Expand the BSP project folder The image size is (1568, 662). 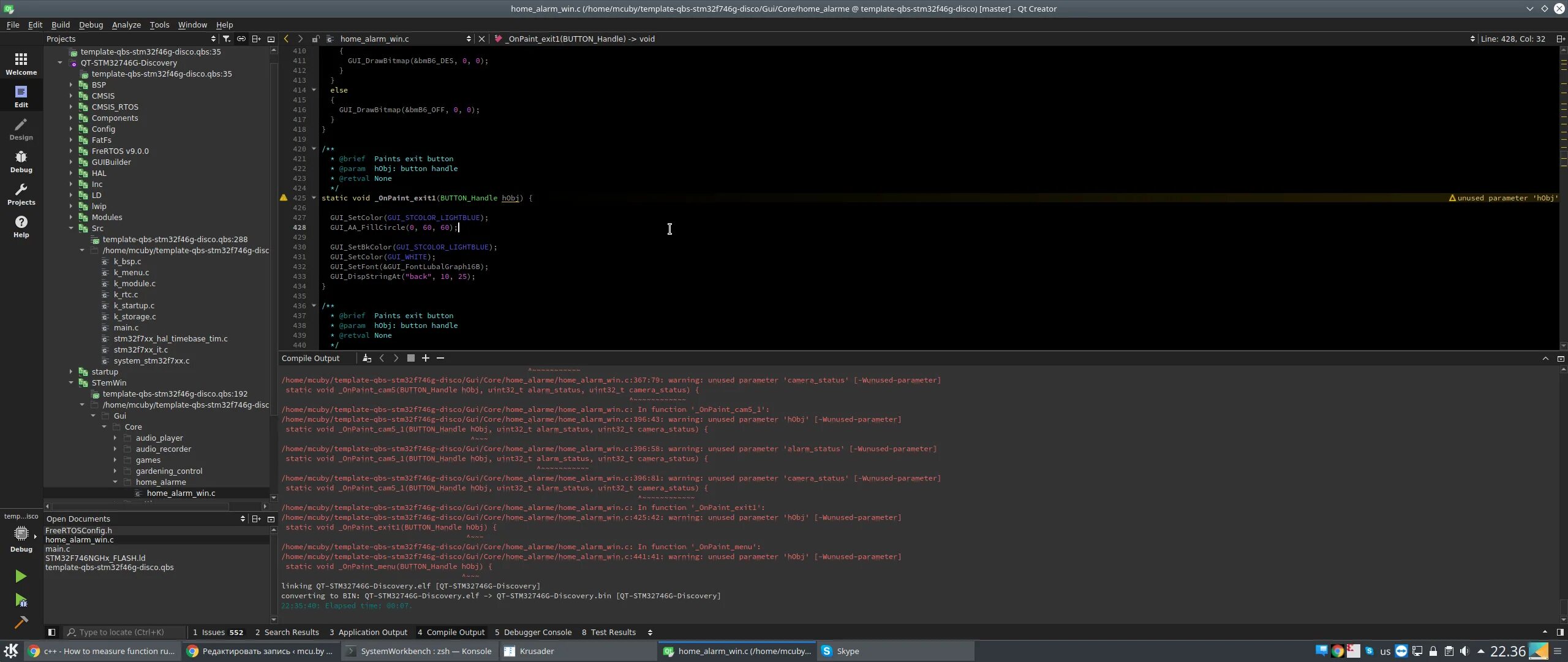coord(70,85)
